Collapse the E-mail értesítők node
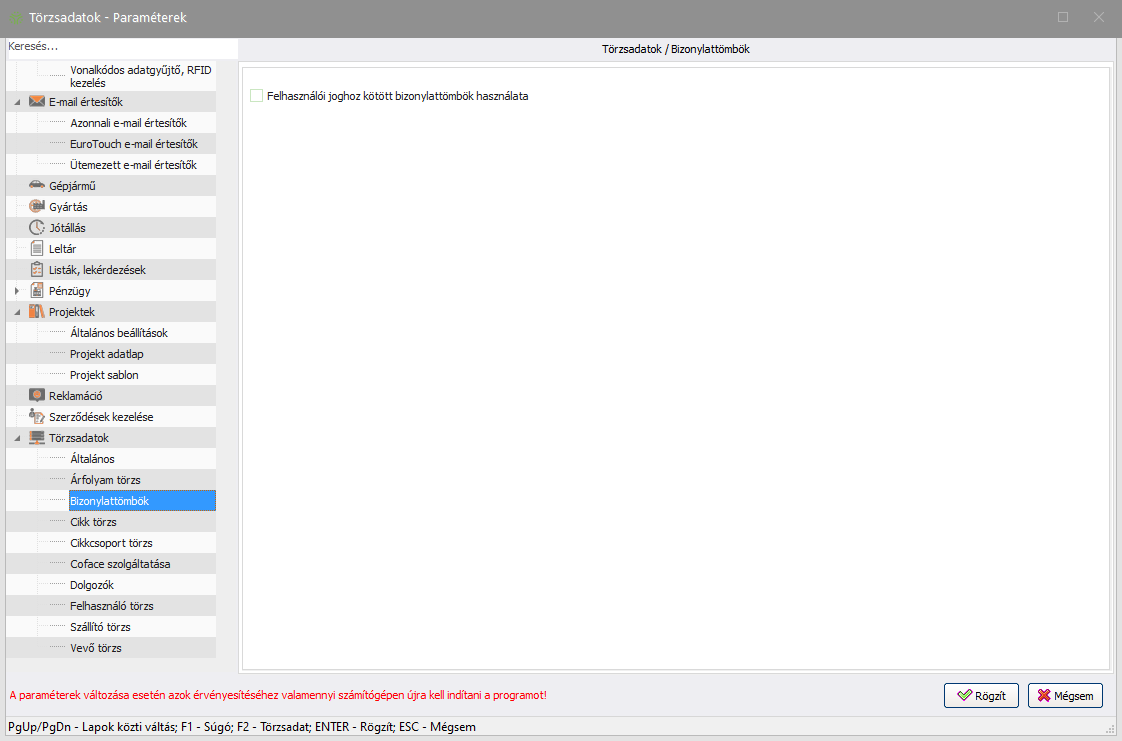 [17, 102]
